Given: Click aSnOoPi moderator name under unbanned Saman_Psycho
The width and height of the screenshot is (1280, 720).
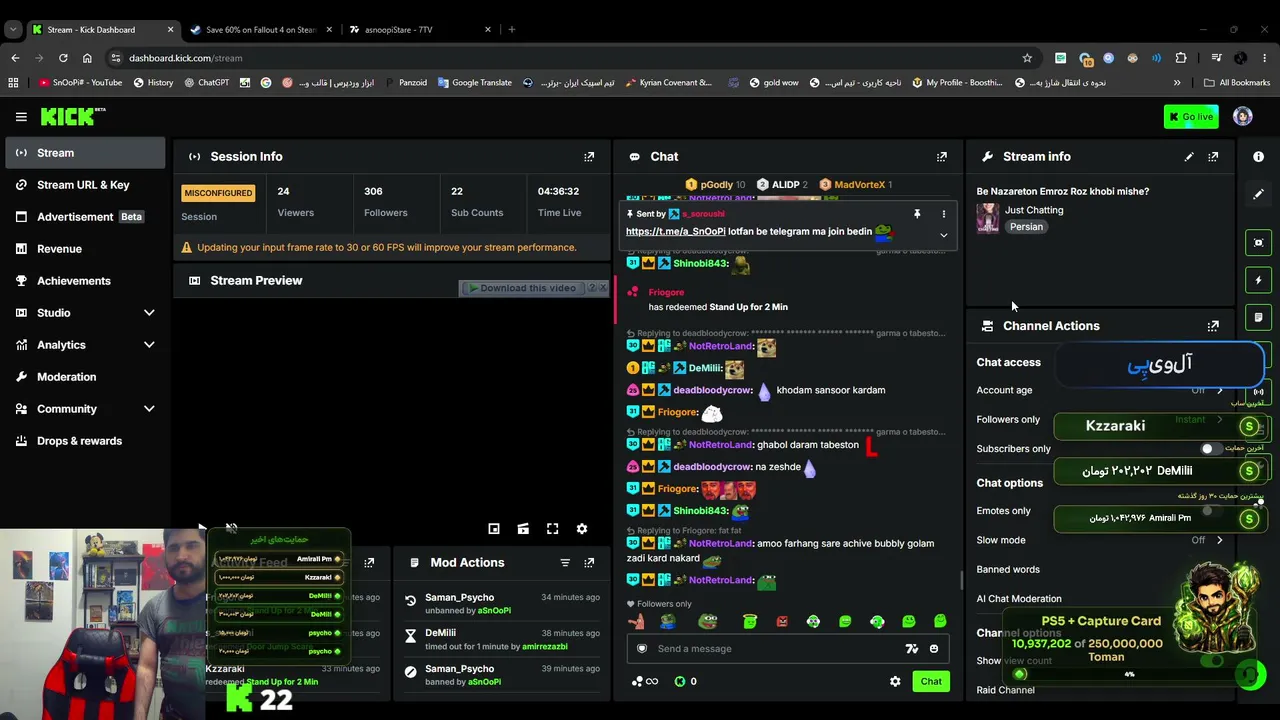Looking at the screenshot, I should (494, 611).
